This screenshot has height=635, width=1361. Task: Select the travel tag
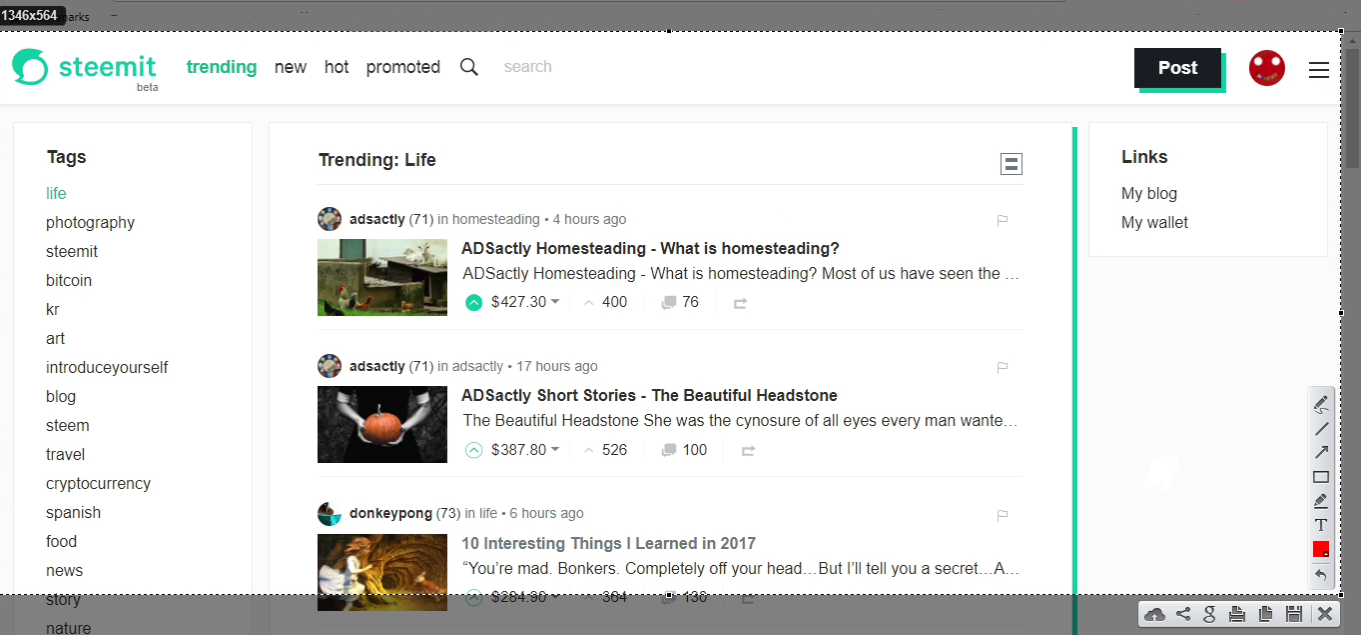coord(65,454)
